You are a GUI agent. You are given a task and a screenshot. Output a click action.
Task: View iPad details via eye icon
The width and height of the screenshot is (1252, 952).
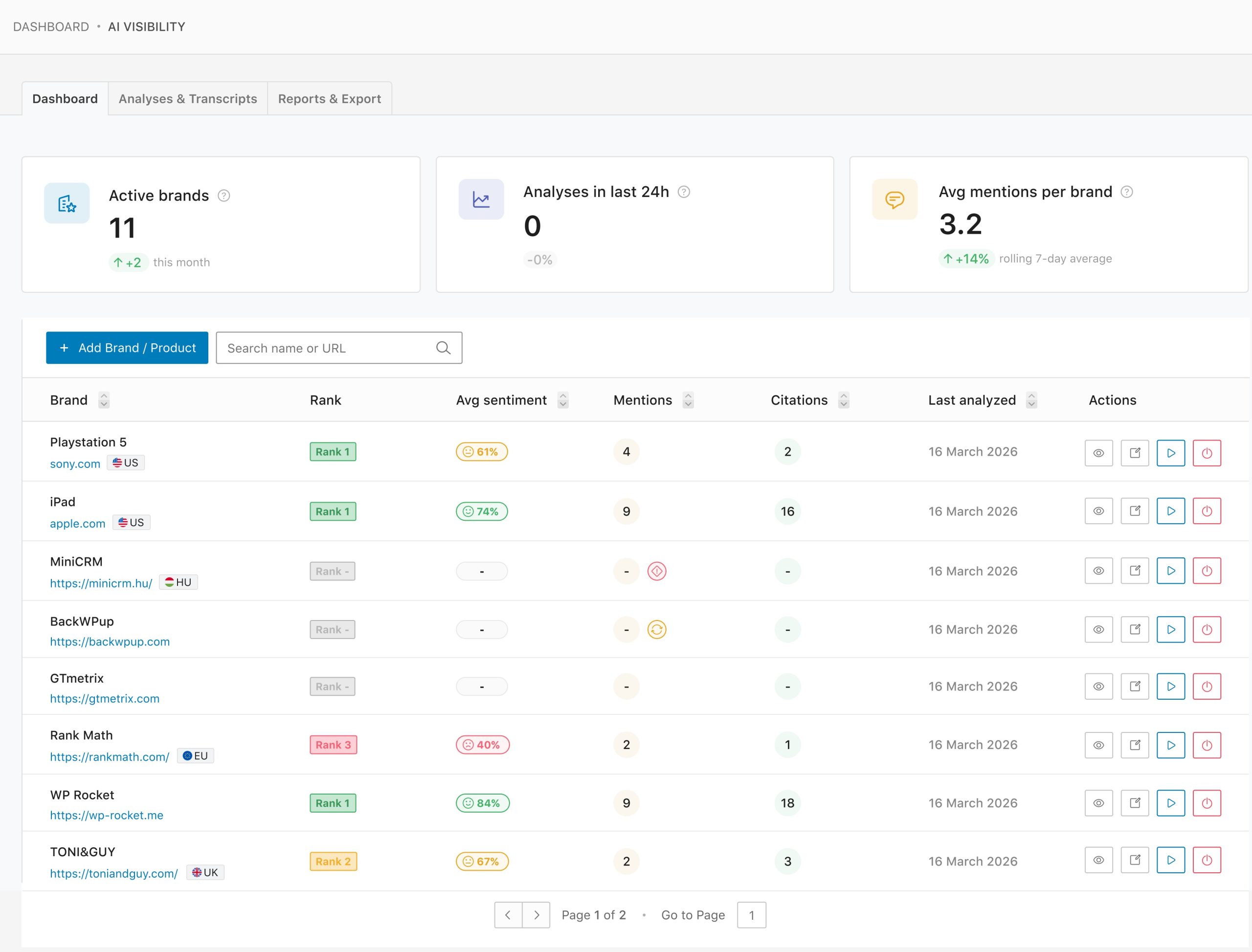1098,511
